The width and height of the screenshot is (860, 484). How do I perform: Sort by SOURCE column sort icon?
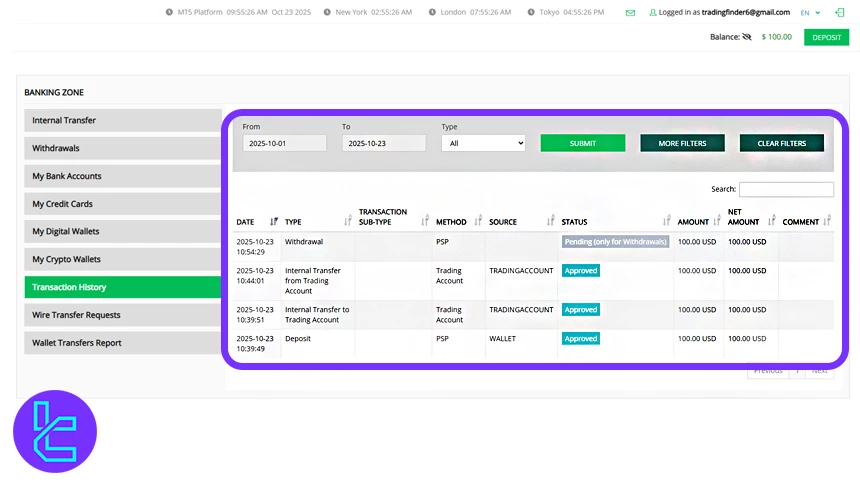tap(551, 221)
